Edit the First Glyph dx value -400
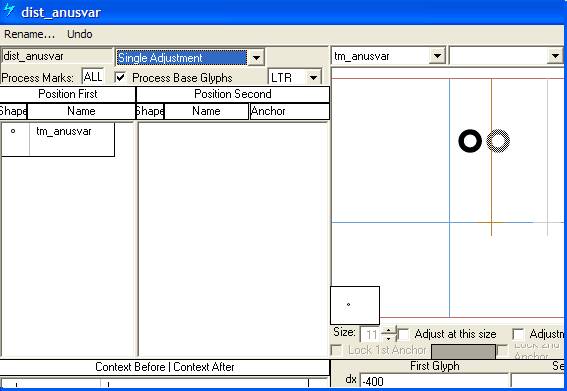This screenshot has width=567, height=391. (x=434, y=382)
